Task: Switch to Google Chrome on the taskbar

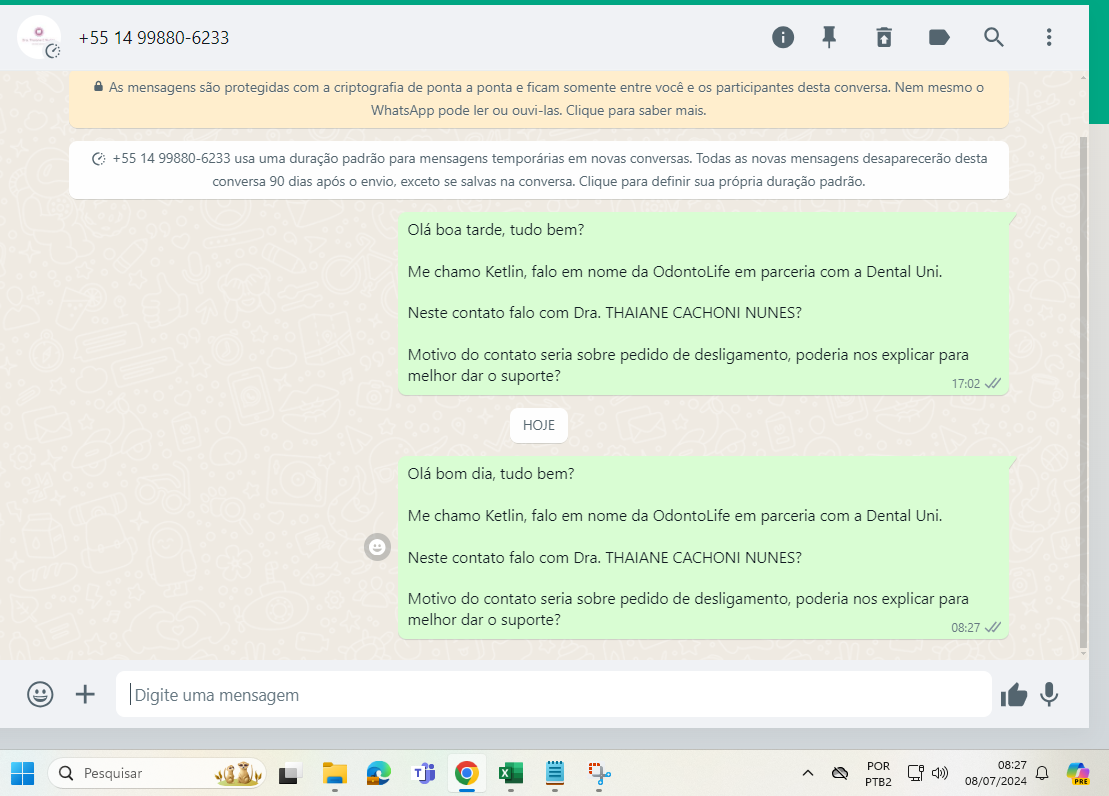Action: [467, 773]
